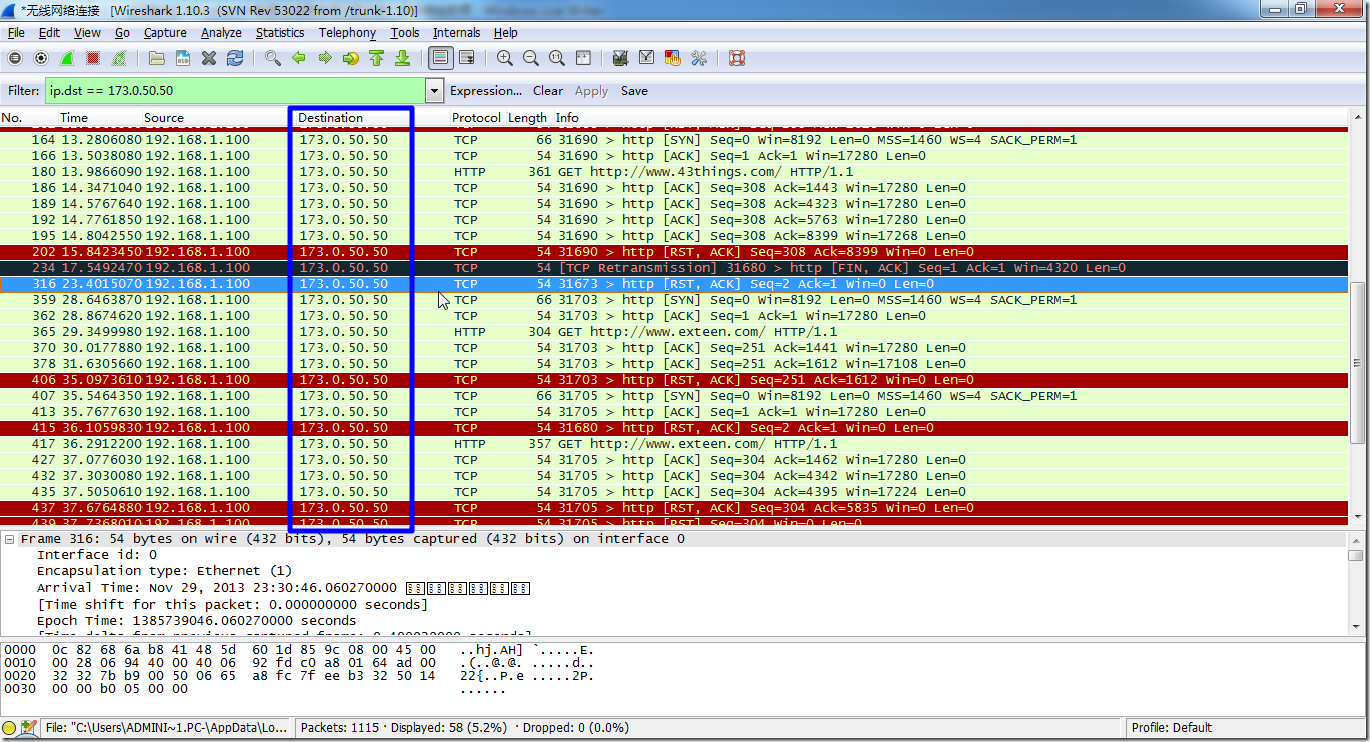Stop the running capture
The width and height of the screenshot is (1370, 742).
coord(93,59)
